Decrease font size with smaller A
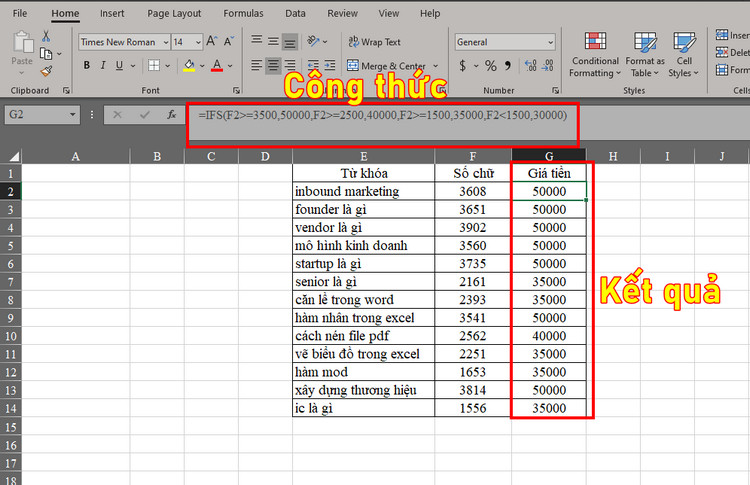Image resolution: width=750 pixels, height=485 pixels. (x=229, y=42)
